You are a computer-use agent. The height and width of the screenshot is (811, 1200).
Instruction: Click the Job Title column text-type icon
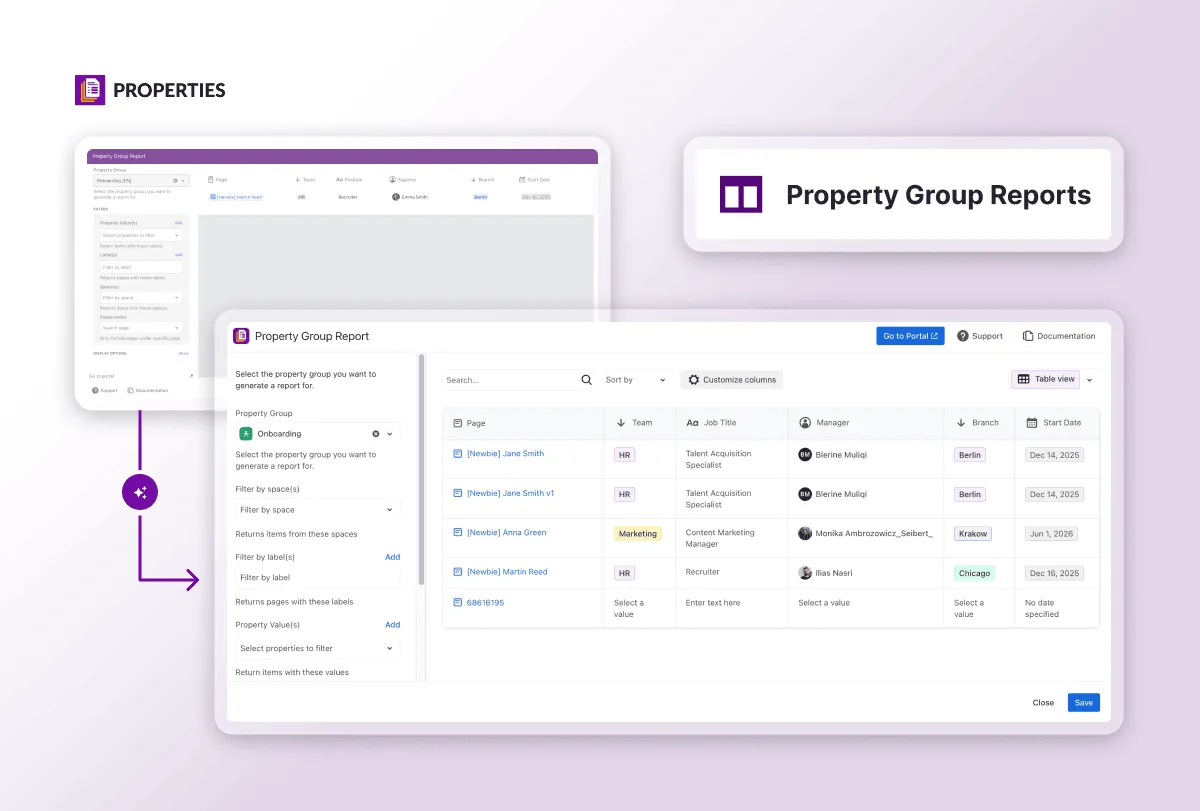click(x=692, y=423)
